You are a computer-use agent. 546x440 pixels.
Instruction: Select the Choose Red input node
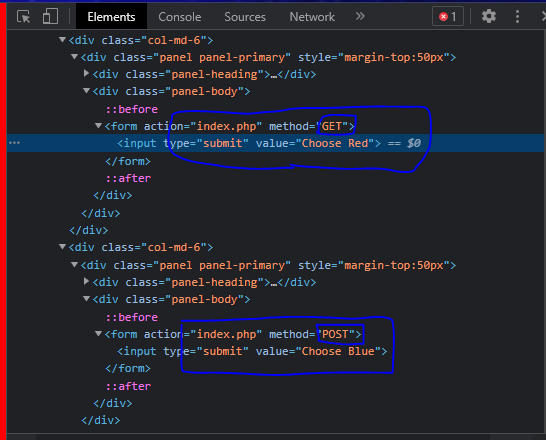[x=249, y=143]
